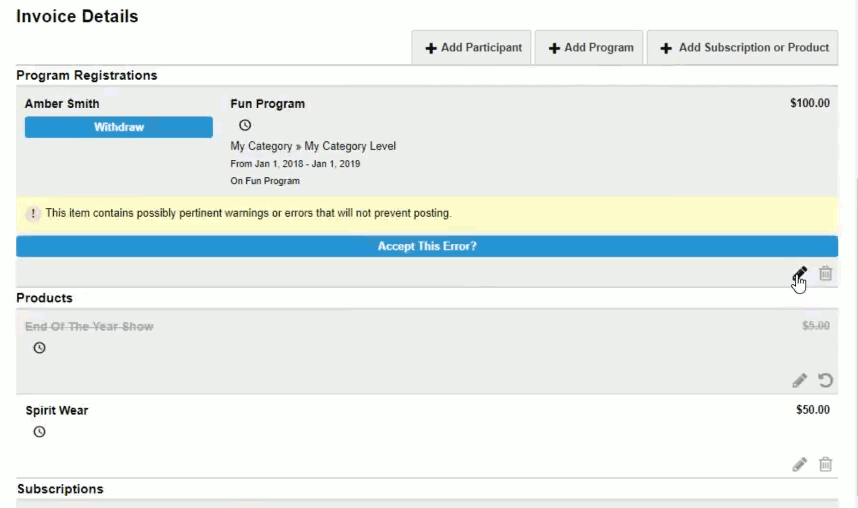Edit the Fun Program registration with pencil icon
Image resolution: width=858 pixels, height=508 pixels.
click(x=800, y=274)
